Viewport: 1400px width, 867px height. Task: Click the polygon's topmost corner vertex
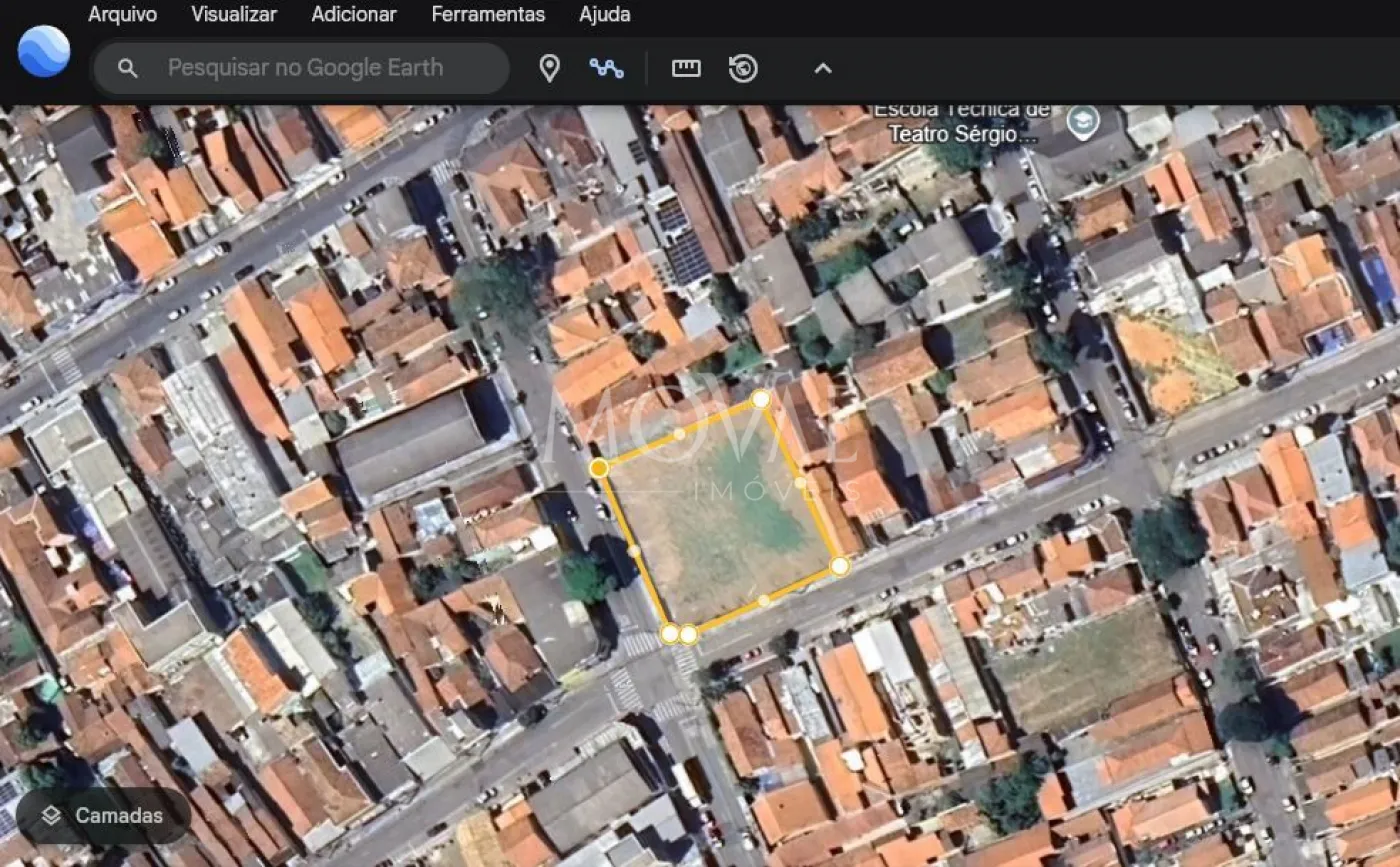click(761, 399)
